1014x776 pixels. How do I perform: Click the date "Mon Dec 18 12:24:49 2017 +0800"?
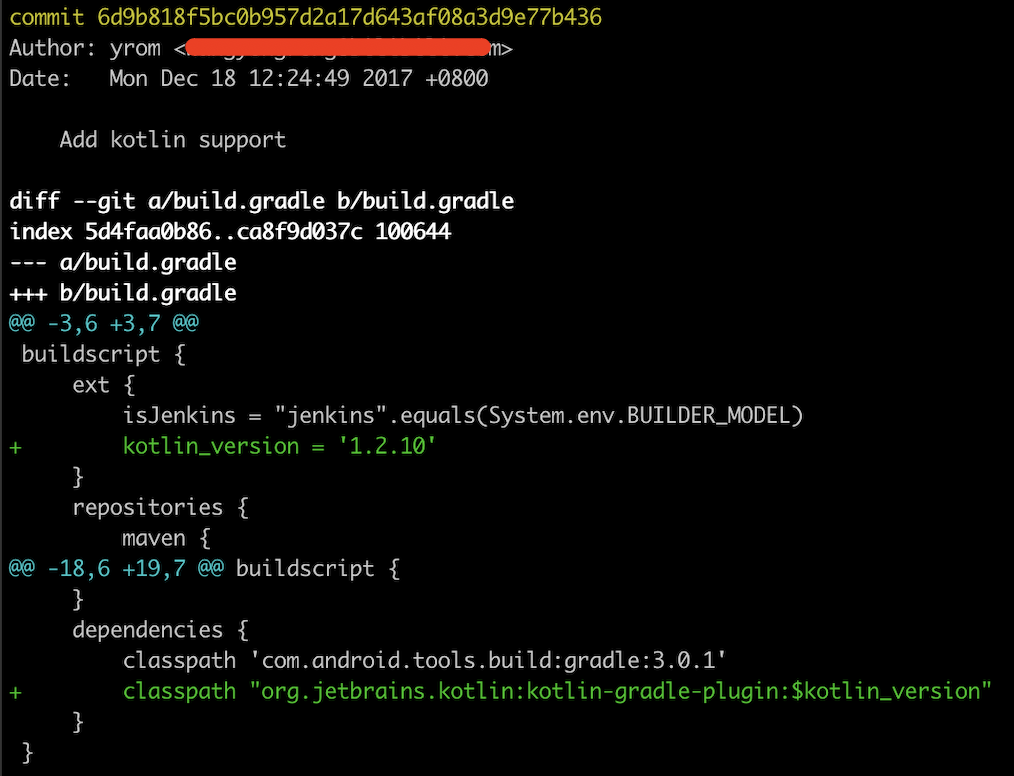[299, 79]
